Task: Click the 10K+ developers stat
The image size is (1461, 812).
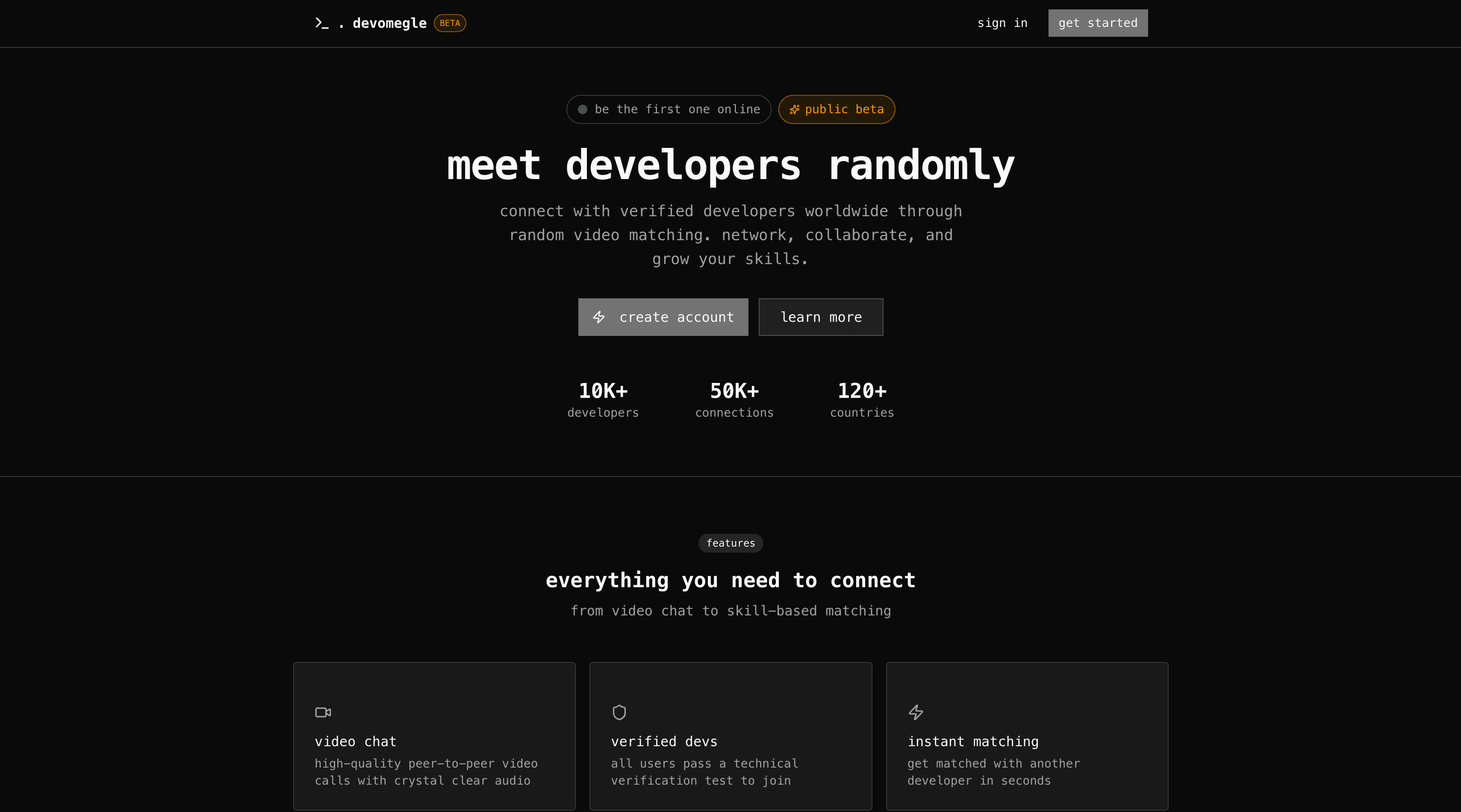Action: point(603,399)
